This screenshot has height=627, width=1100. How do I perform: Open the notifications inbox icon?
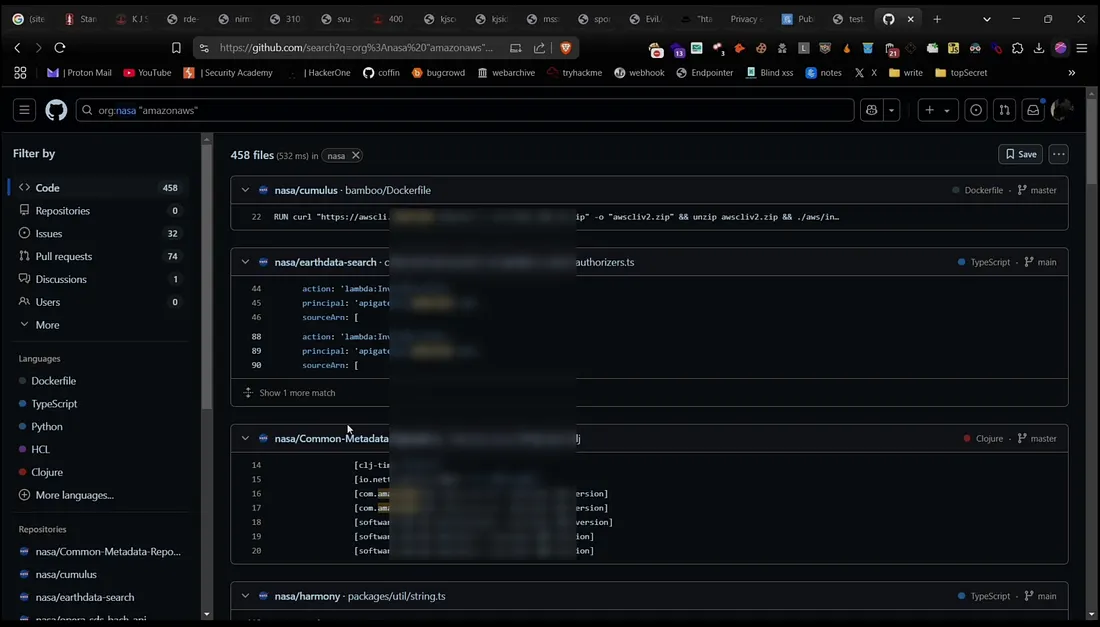[1033, 110]
